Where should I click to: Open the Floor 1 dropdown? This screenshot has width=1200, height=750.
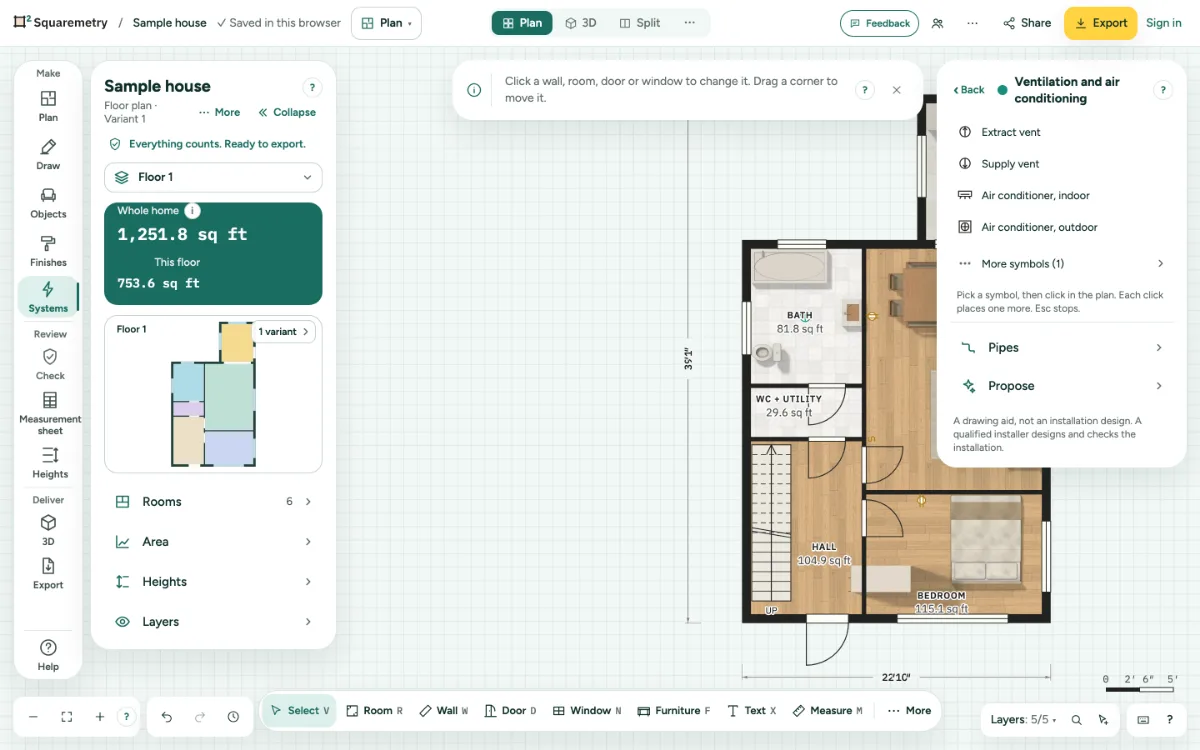click(x=213, y=177)
